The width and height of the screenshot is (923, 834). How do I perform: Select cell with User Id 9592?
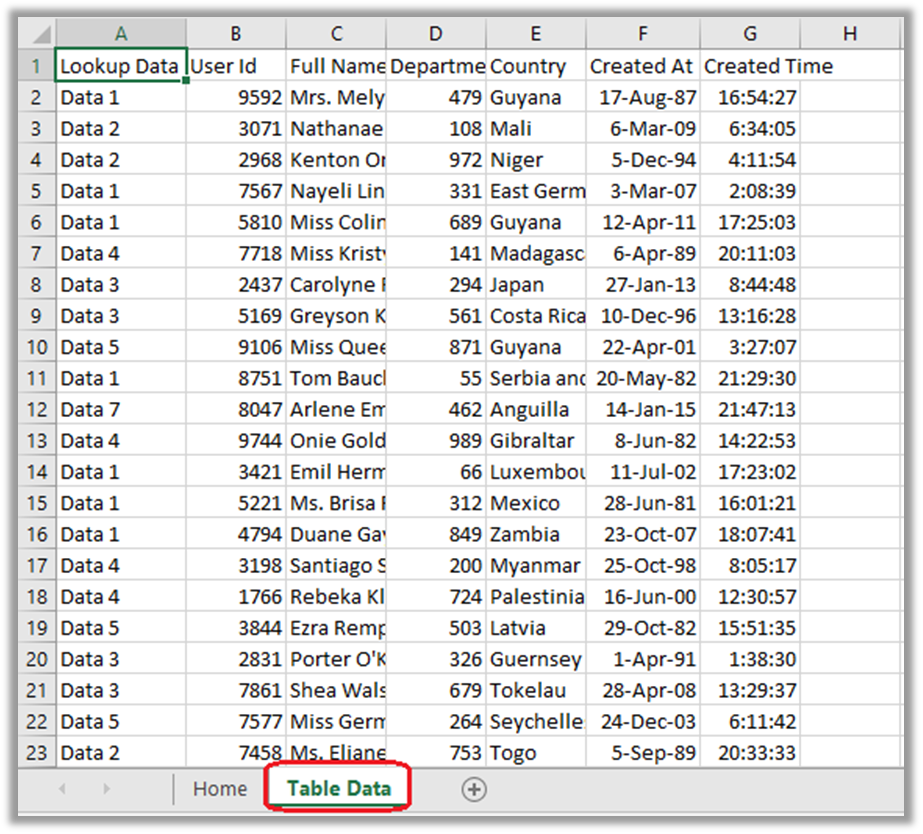click(x=236, y=97)
